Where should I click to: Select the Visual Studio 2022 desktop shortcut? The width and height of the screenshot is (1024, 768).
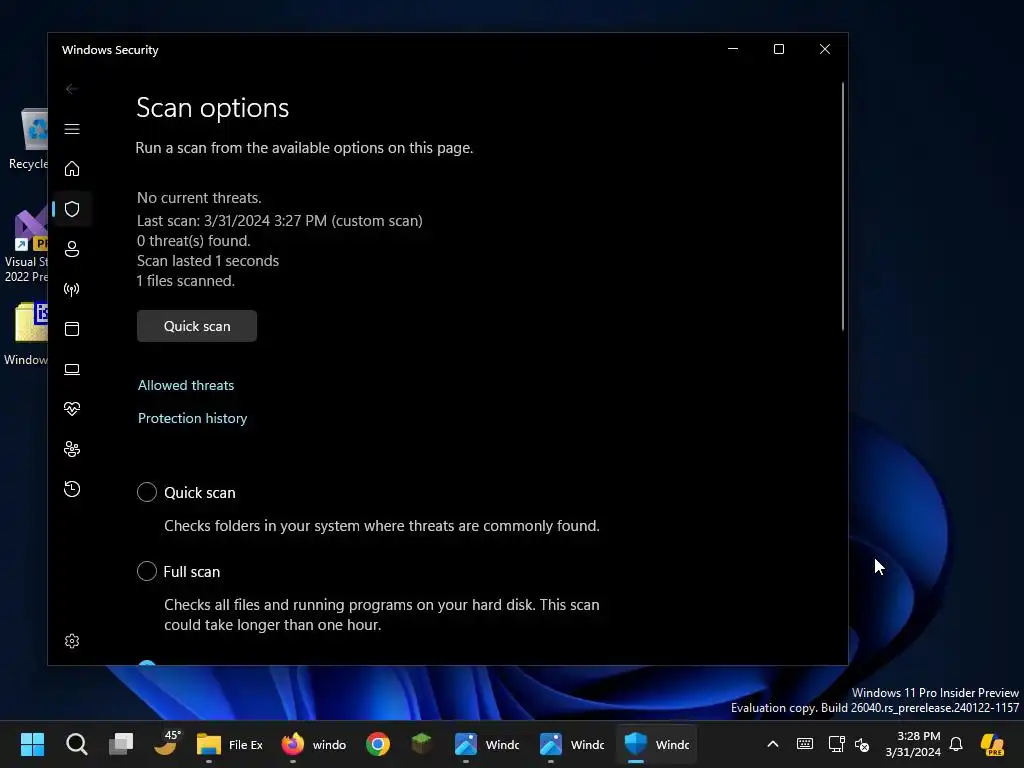pyautogui.click(x=26, y=245)
